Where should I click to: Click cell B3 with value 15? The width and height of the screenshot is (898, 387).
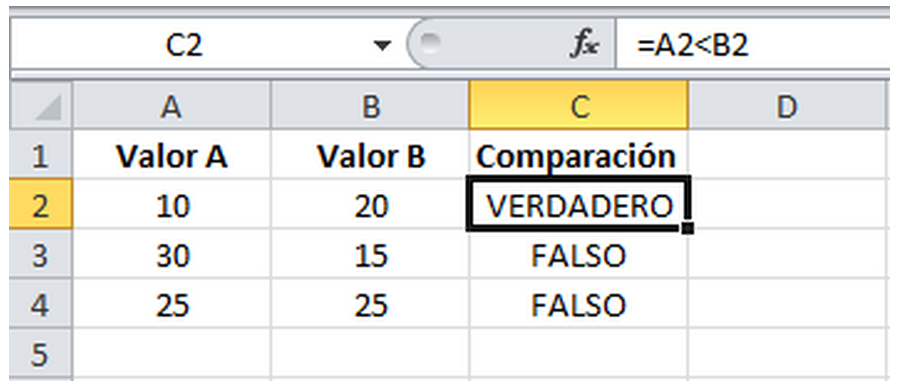[x=370, y=254]
